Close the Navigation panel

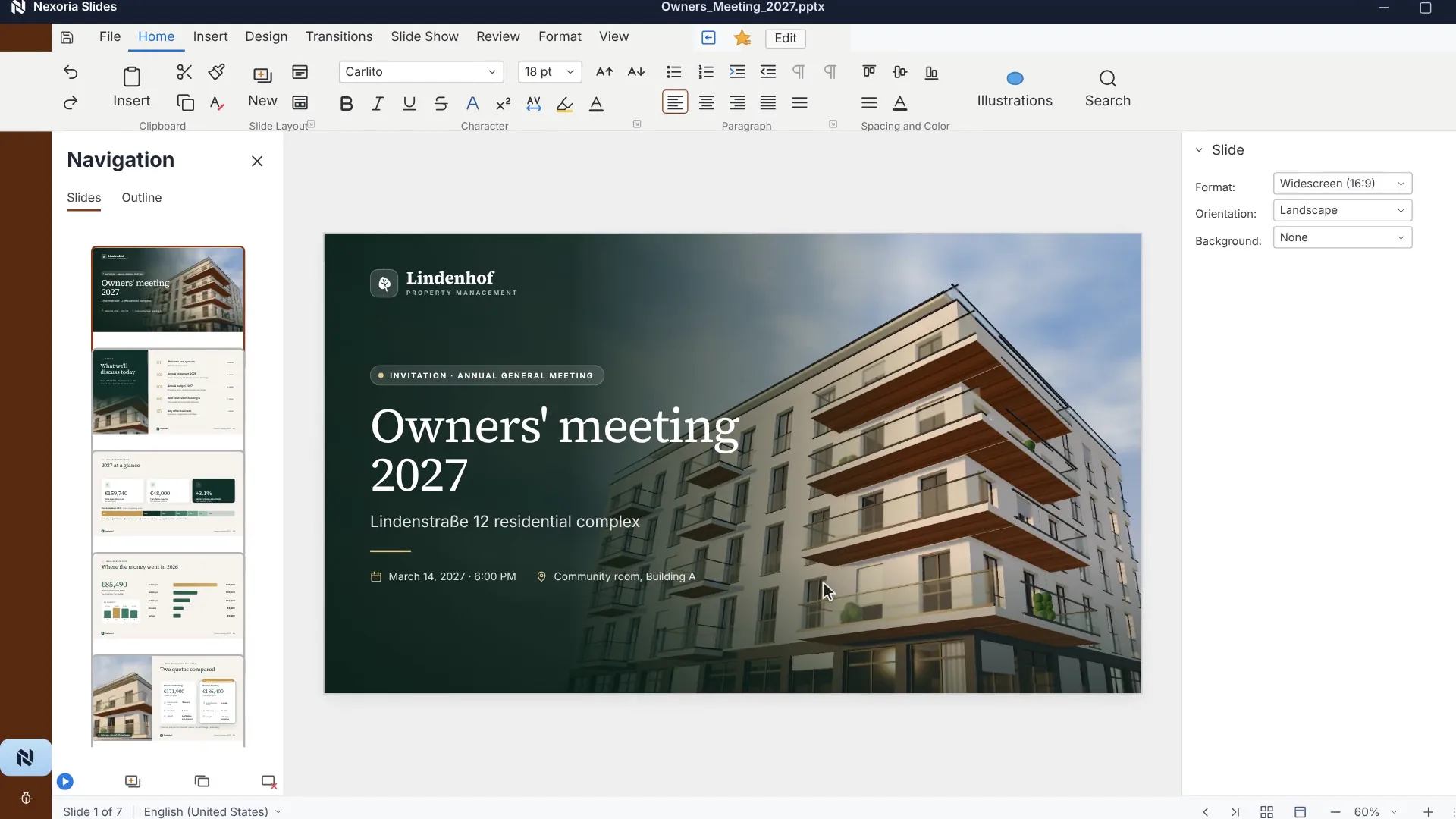[x=257, y=162]
